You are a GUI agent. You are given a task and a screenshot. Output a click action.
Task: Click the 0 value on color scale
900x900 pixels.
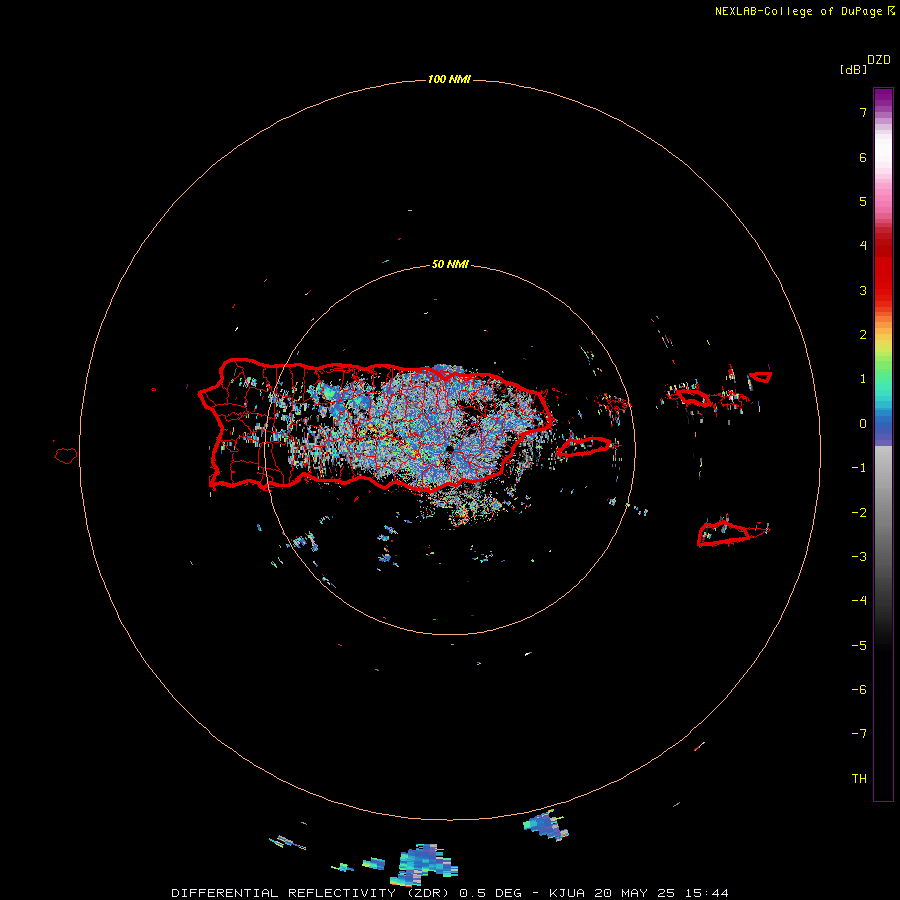863,424
